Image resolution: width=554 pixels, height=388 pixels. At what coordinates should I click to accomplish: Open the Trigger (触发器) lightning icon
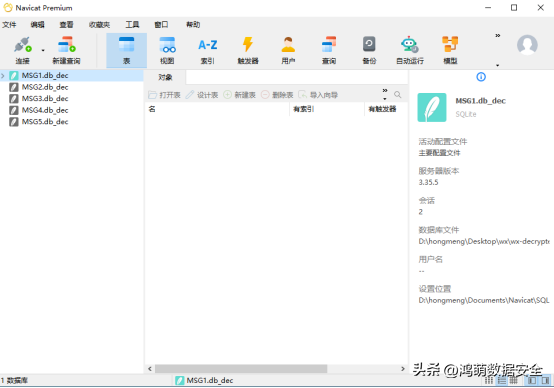click(248, 51)
